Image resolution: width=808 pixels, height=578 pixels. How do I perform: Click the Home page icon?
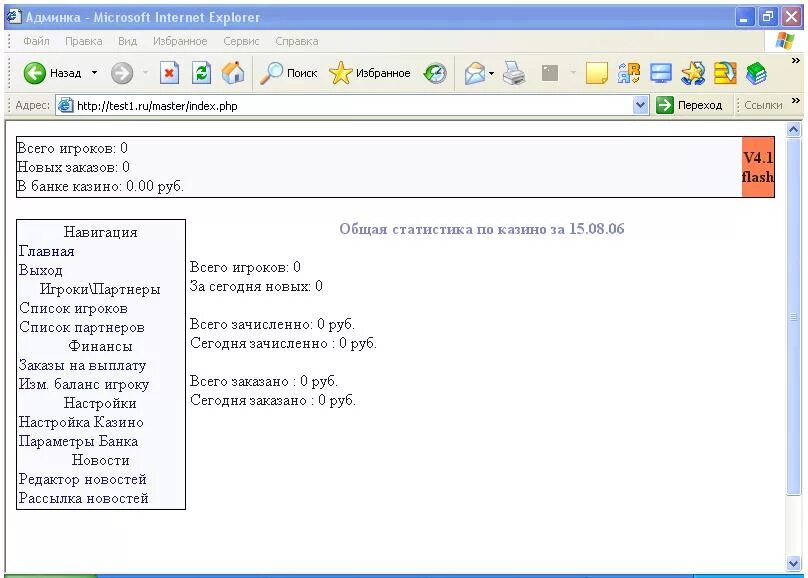pyautogui.click(x=233, y=73)
